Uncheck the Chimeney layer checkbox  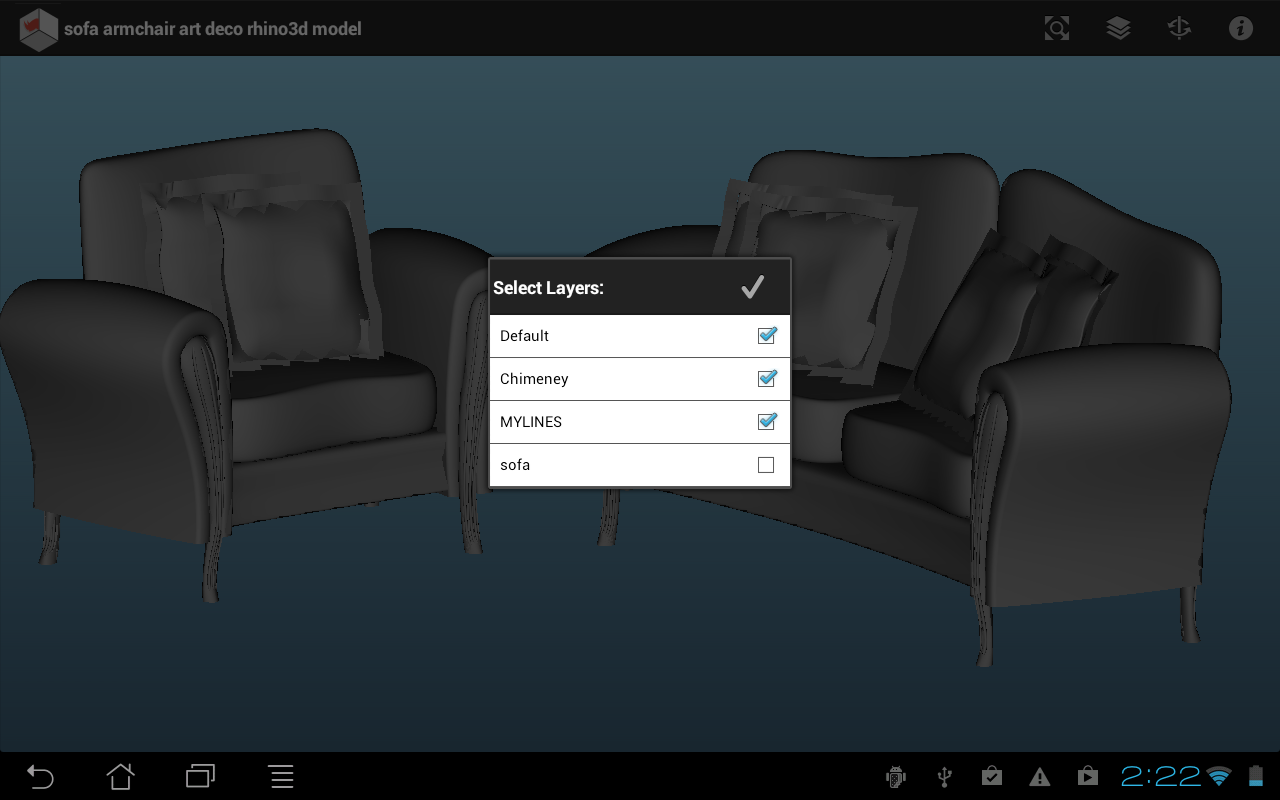(x=766, y=379)
